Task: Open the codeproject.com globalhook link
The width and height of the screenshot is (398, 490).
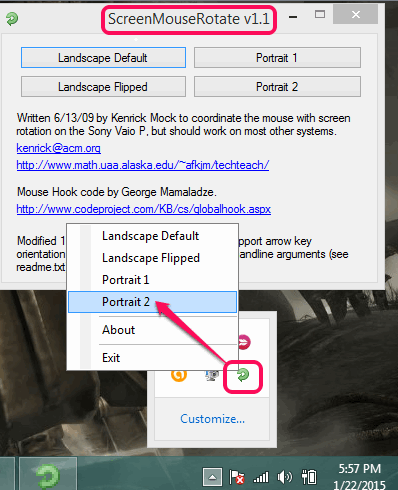Action: tap(144, 209)
